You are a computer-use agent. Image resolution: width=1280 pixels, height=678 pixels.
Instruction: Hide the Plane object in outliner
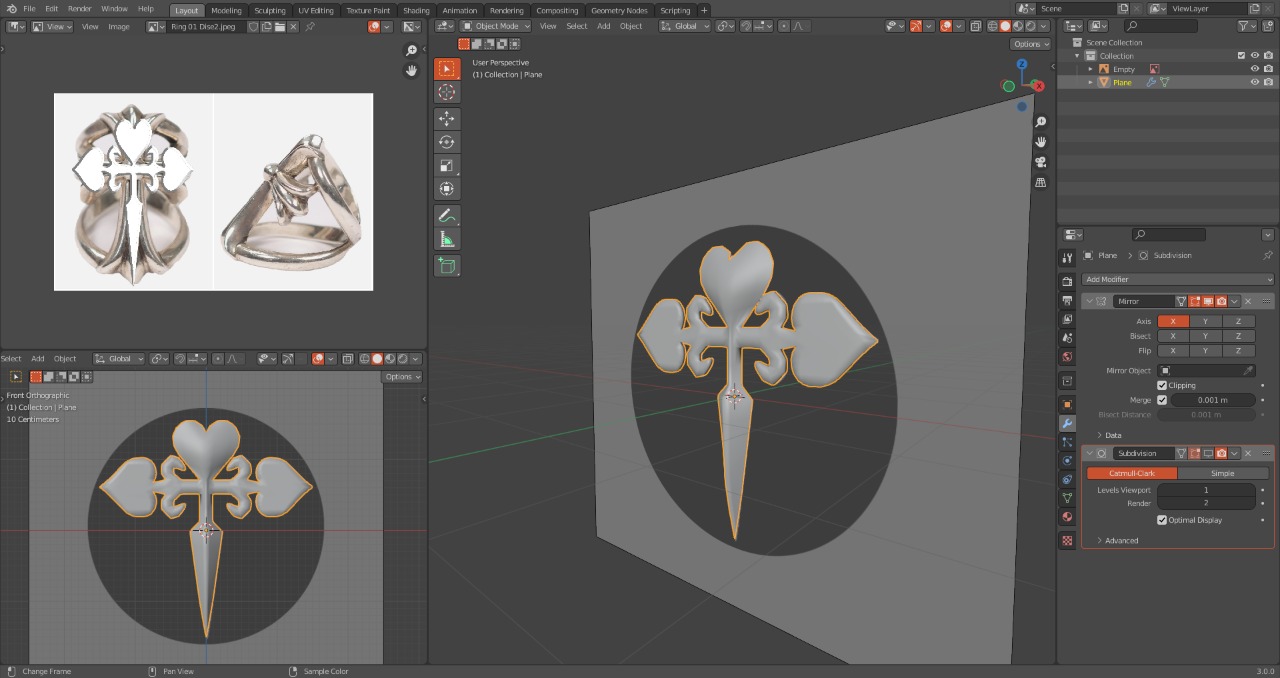coord(1254,82)
